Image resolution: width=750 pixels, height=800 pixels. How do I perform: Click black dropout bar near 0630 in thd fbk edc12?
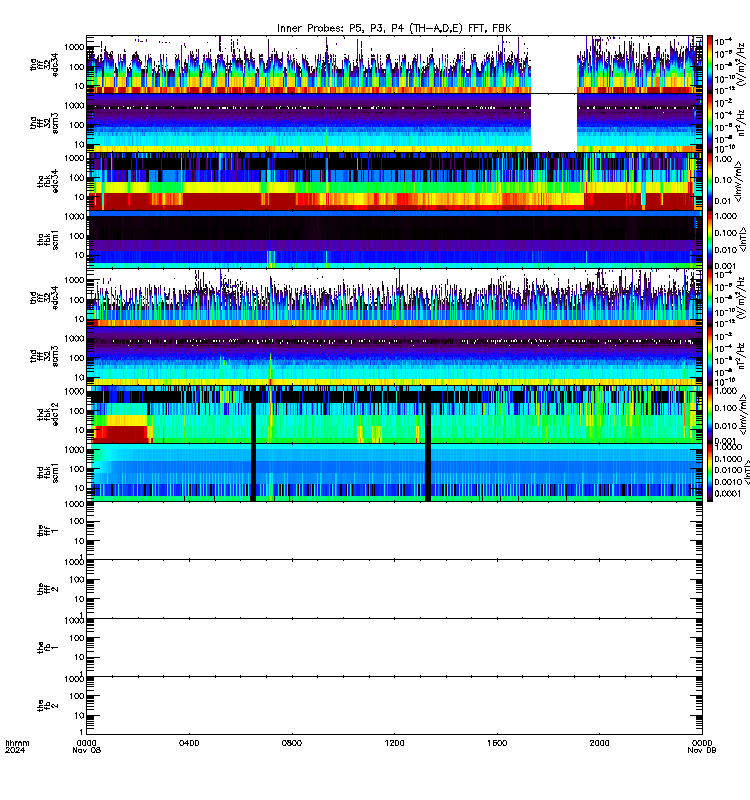click(253, 414)
